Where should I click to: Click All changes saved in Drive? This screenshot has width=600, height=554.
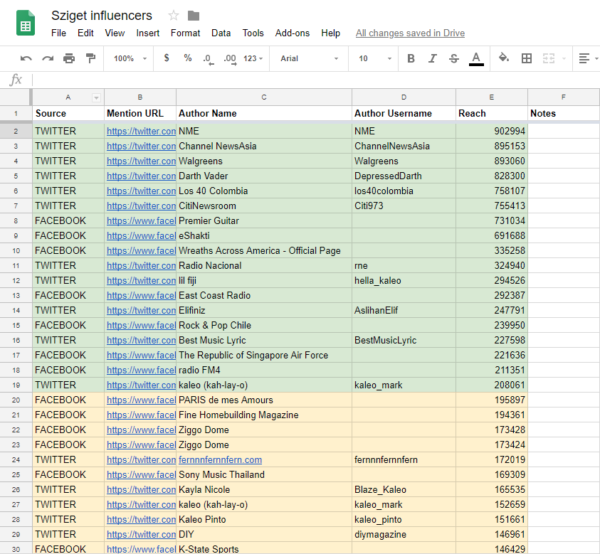(410, 33)
